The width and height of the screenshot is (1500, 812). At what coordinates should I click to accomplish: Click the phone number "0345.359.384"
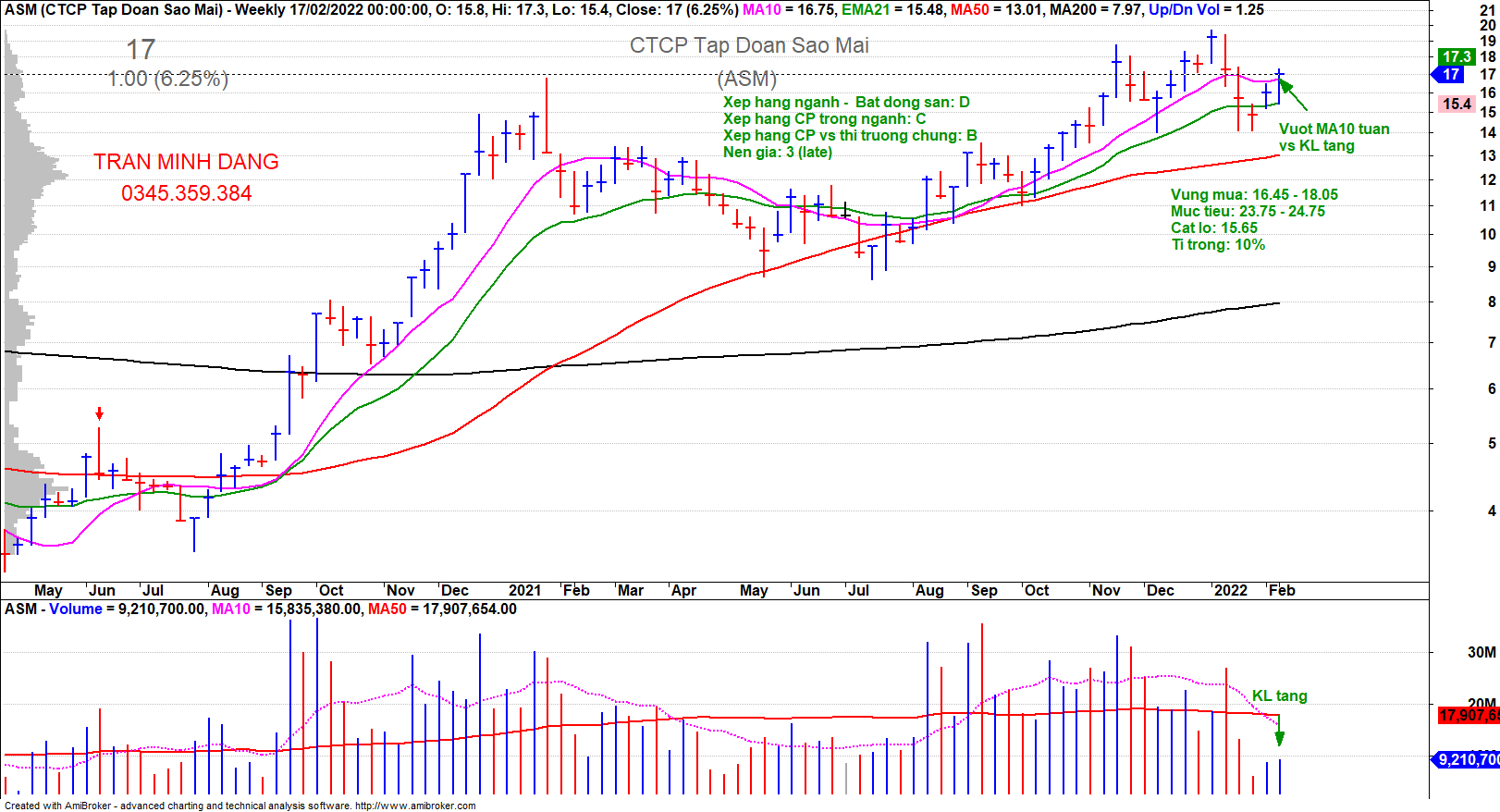point(186,193)
